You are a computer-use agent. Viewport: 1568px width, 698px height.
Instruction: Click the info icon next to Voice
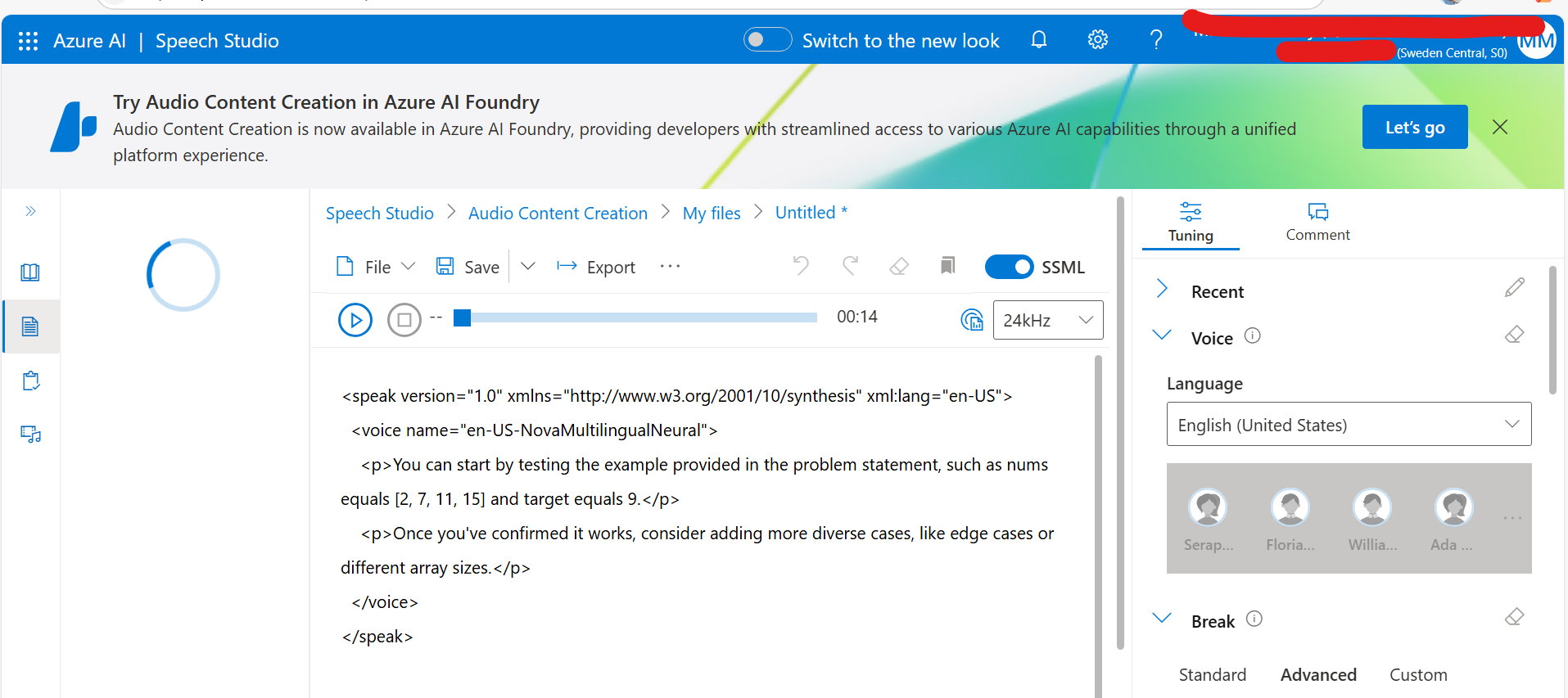click(1253, 335)
